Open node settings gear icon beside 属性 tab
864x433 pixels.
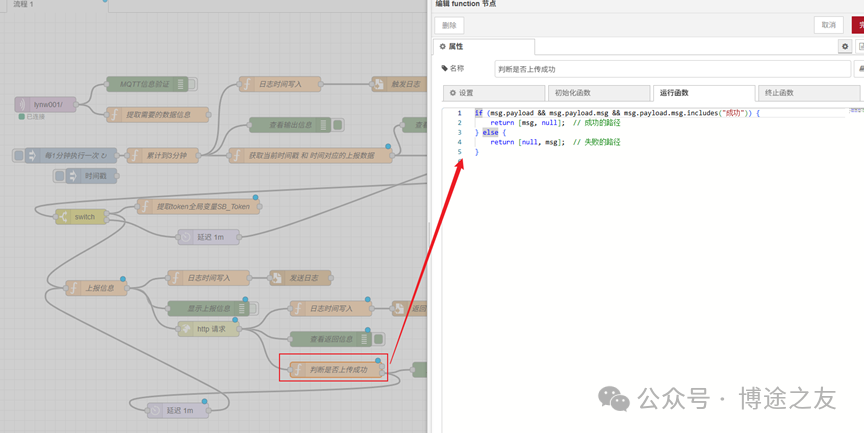[x=845, y=47]
